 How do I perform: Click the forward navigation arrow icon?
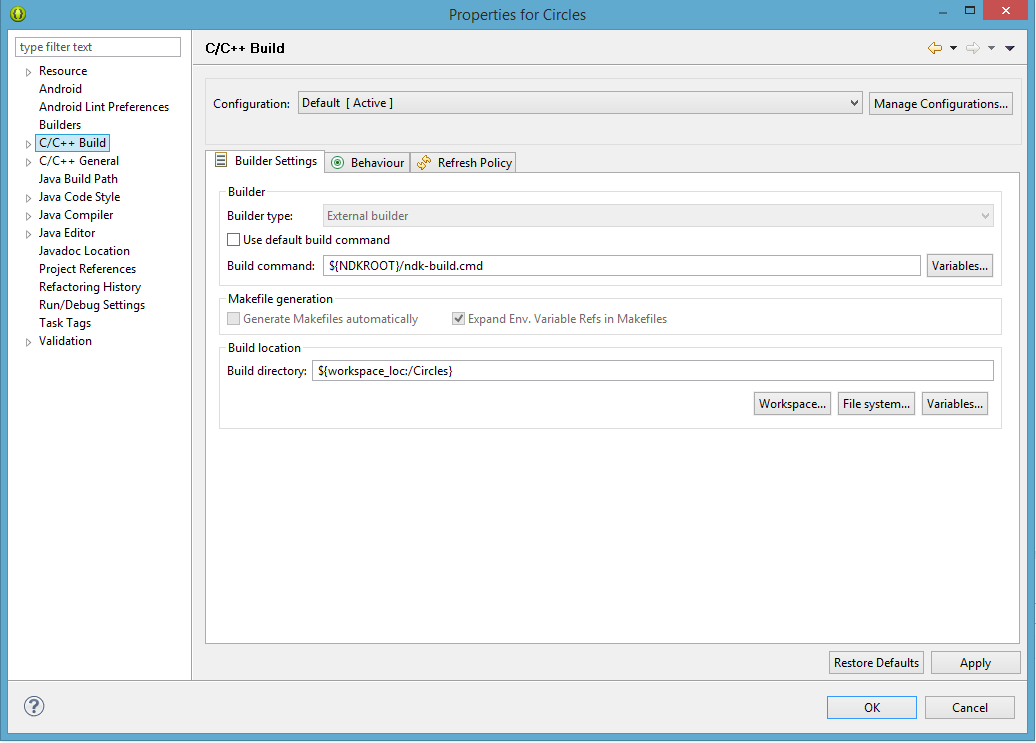pos(972,48)
